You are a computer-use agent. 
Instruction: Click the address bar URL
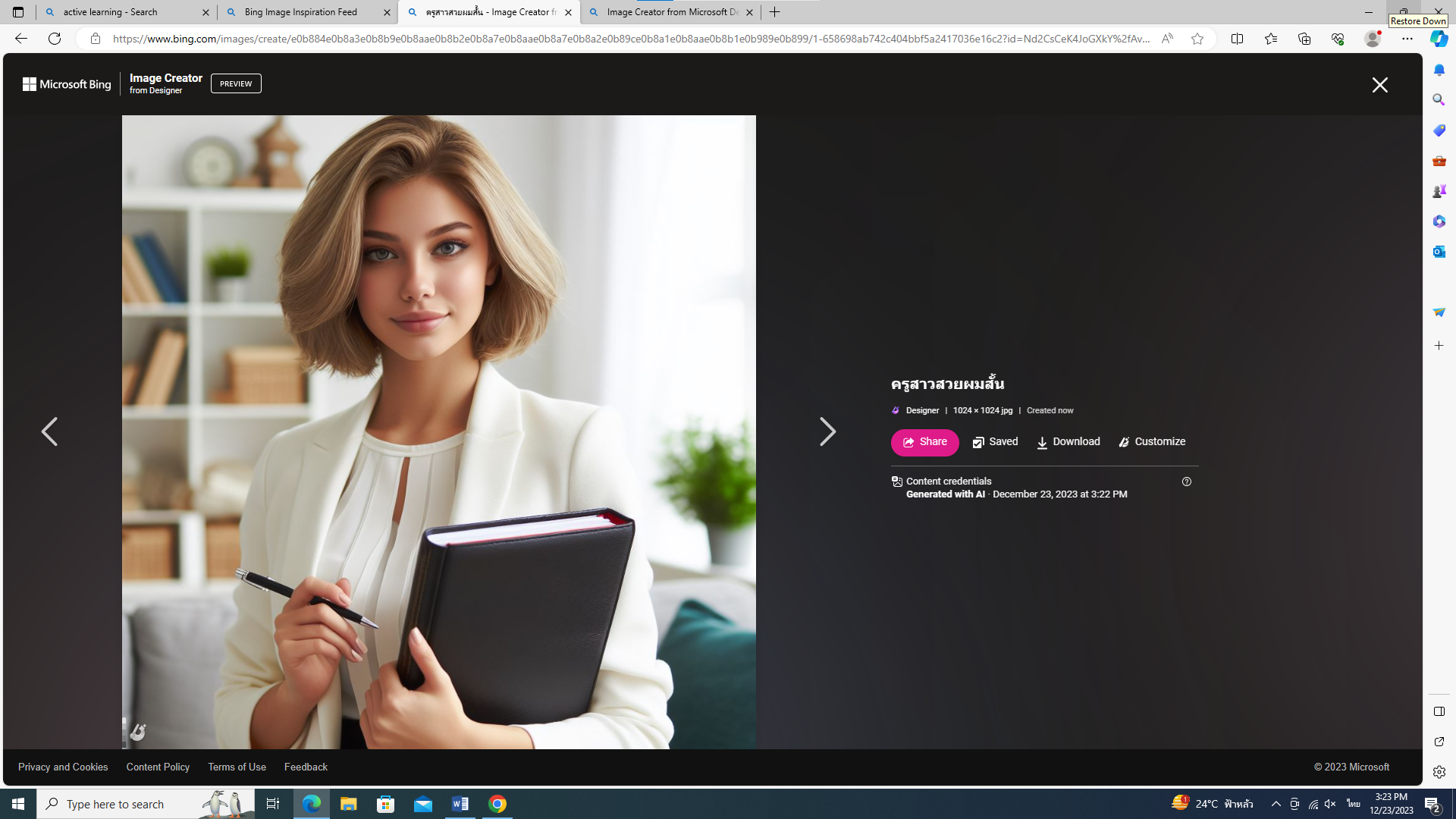pyautogui.click(x=629, y=39)
